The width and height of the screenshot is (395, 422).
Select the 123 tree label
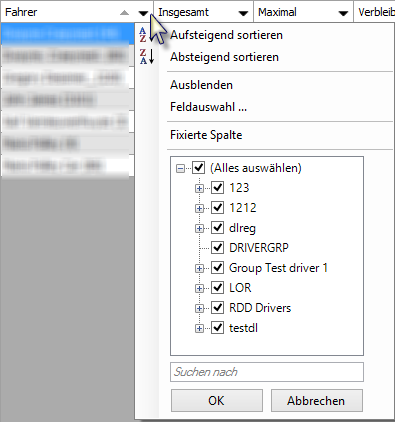[239, 188]
